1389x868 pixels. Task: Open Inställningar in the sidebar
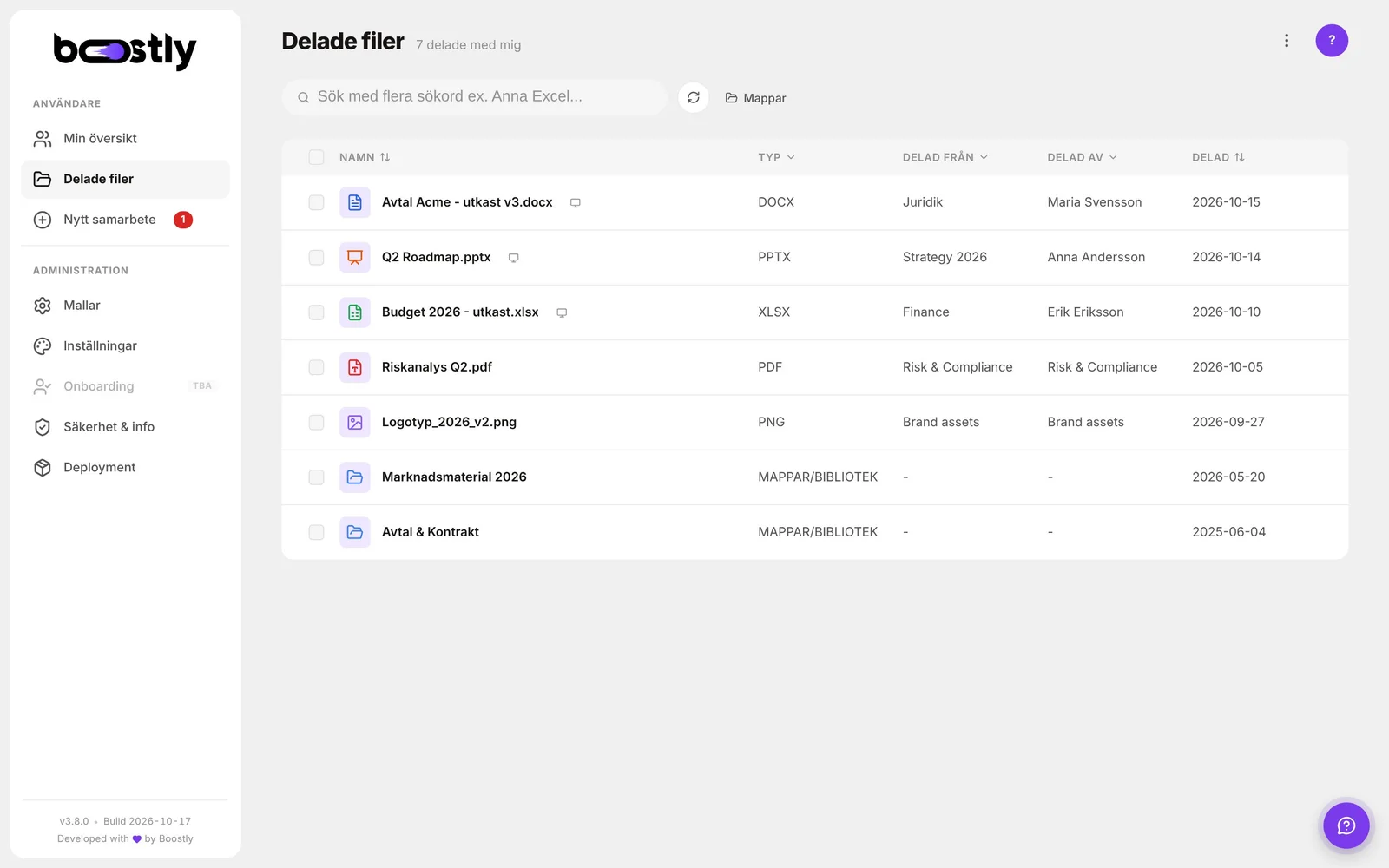[x=125, y=345]
